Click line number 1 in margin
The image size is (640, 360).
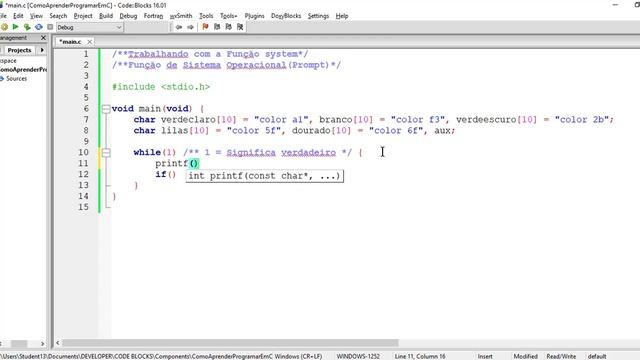click(86, 54)
